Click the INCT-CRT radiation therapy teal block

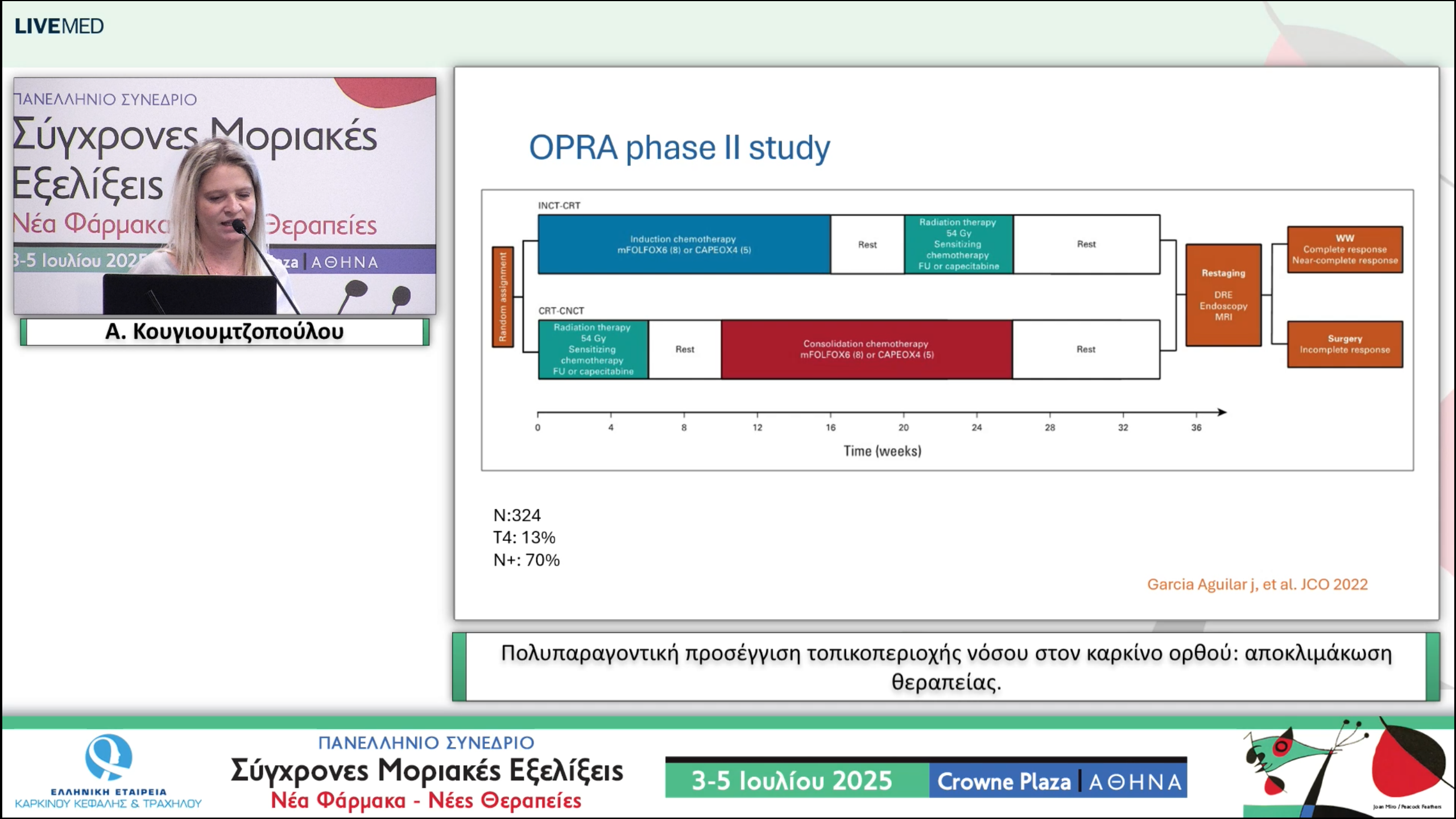click(x=958, y=245)
